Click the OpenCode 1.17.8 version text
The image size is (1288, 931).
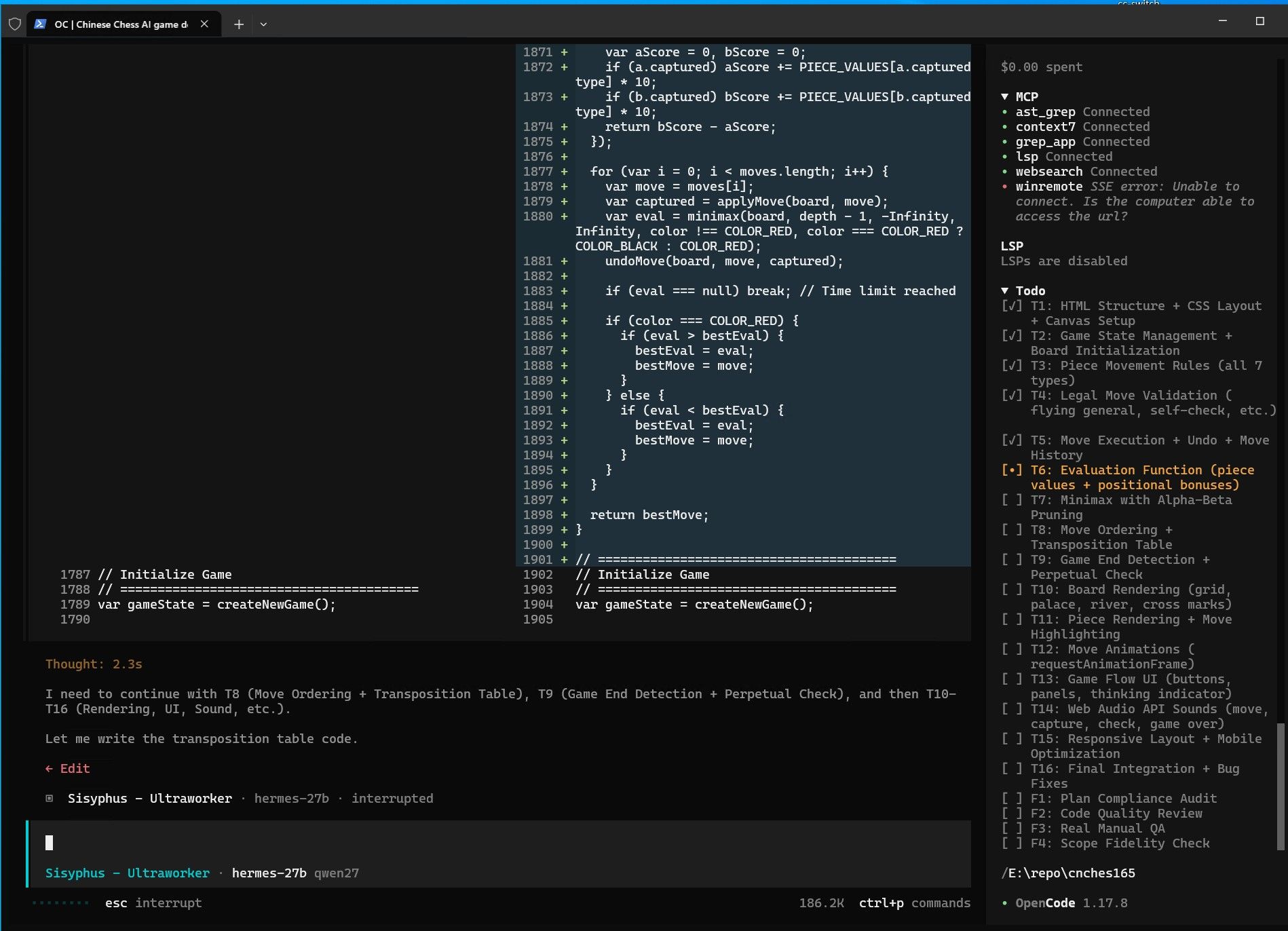pyautogui.click(x=1072, y=903)
